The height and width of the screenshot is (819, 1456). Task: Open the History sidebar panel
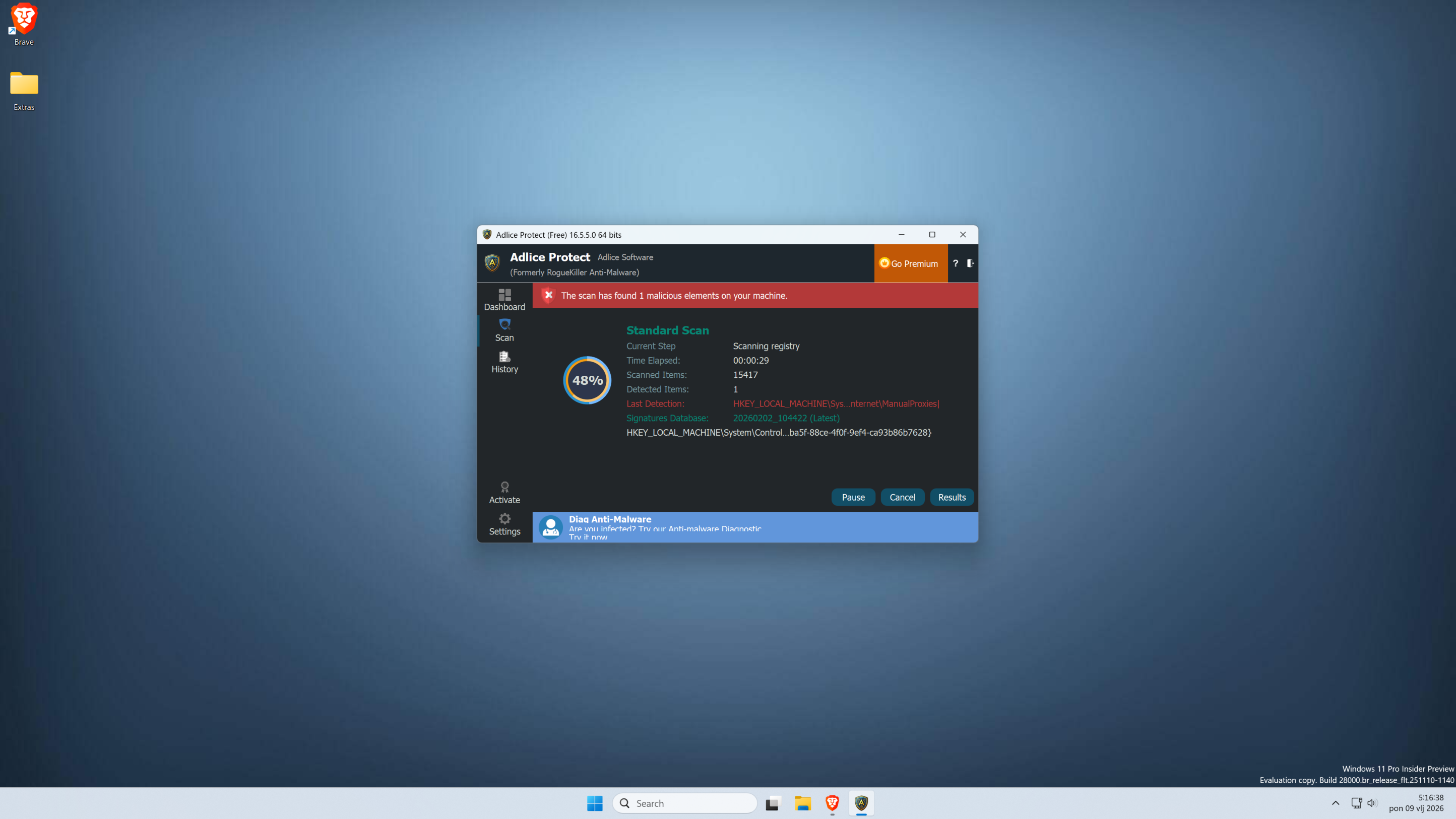[x=504, y=362]
